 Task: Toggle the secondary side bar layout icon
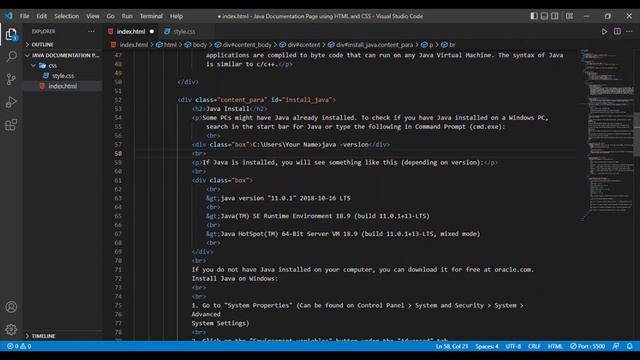pyautogui.click(x=555, y=16)
